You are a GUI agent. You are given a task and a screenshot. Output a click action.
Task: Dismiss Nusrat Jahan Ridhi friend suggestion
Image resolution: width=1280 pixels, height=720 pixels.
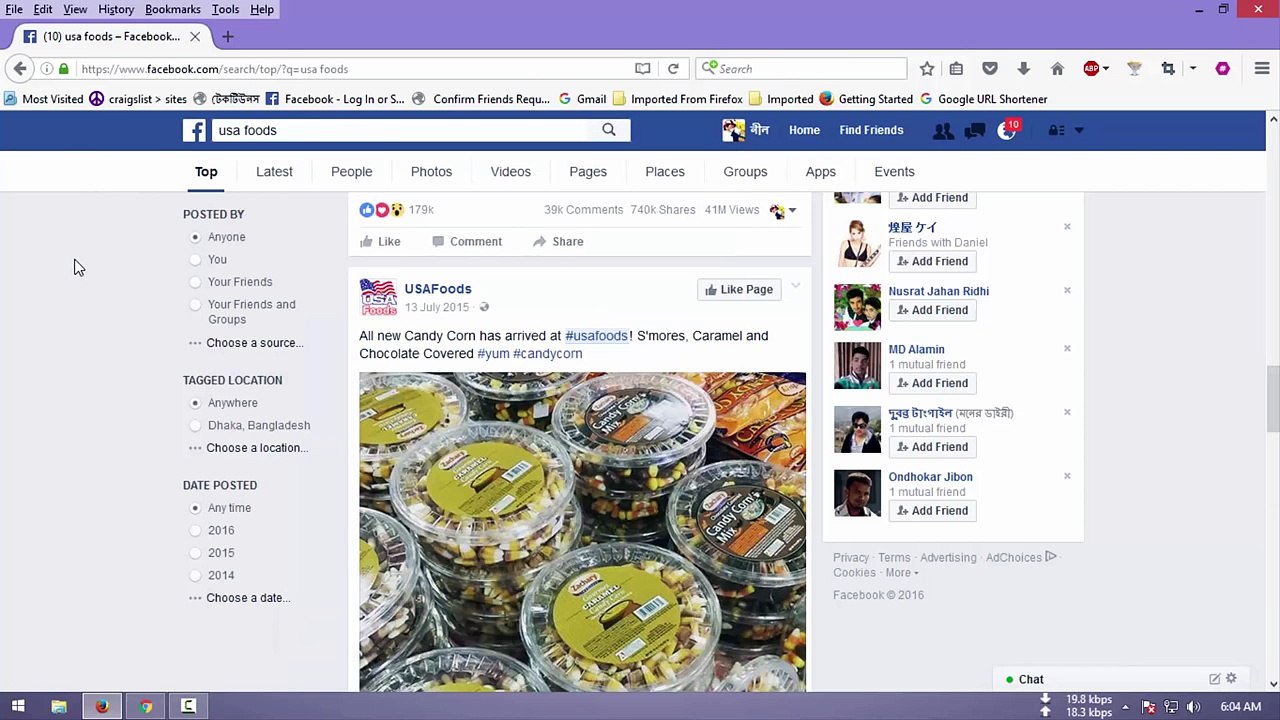pos(1067,290)
